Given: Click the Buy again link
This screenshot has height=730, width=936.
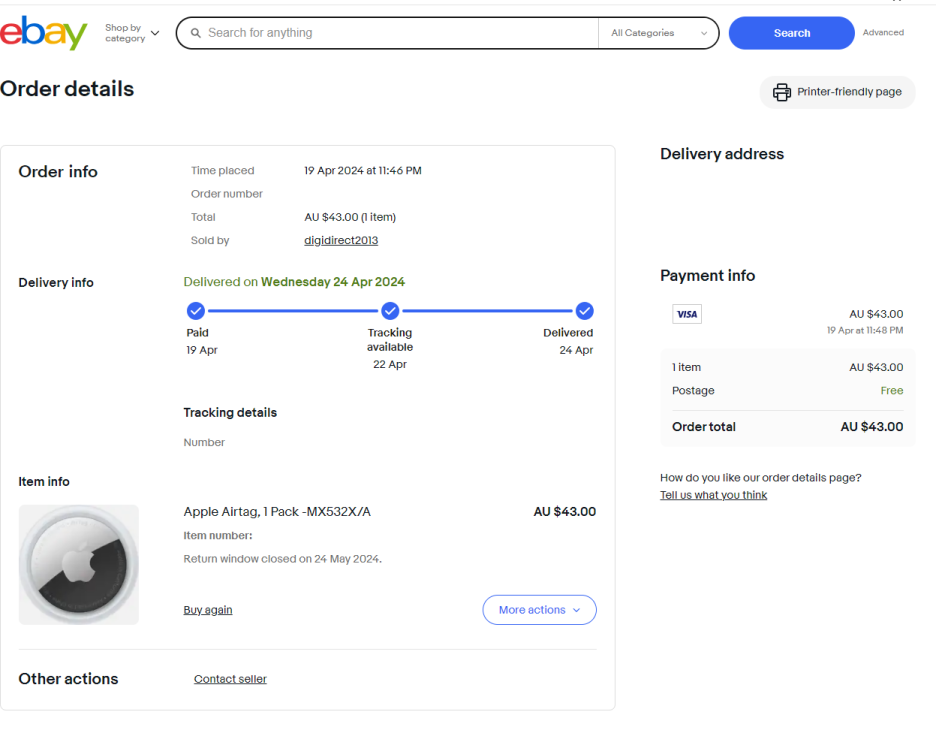Looking at the screenshot, I should pos(208,610).
